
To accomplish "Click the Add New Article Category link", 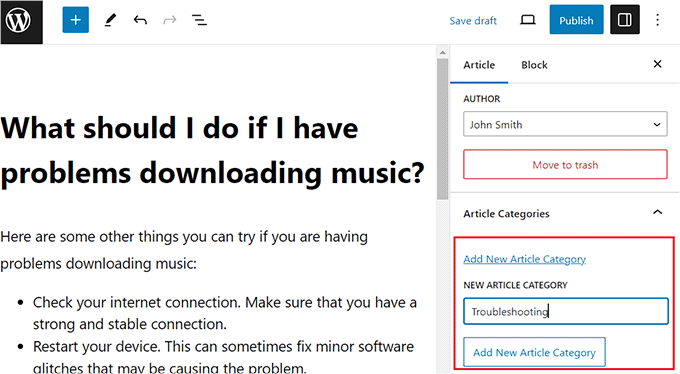I will [x=524, y=259].
